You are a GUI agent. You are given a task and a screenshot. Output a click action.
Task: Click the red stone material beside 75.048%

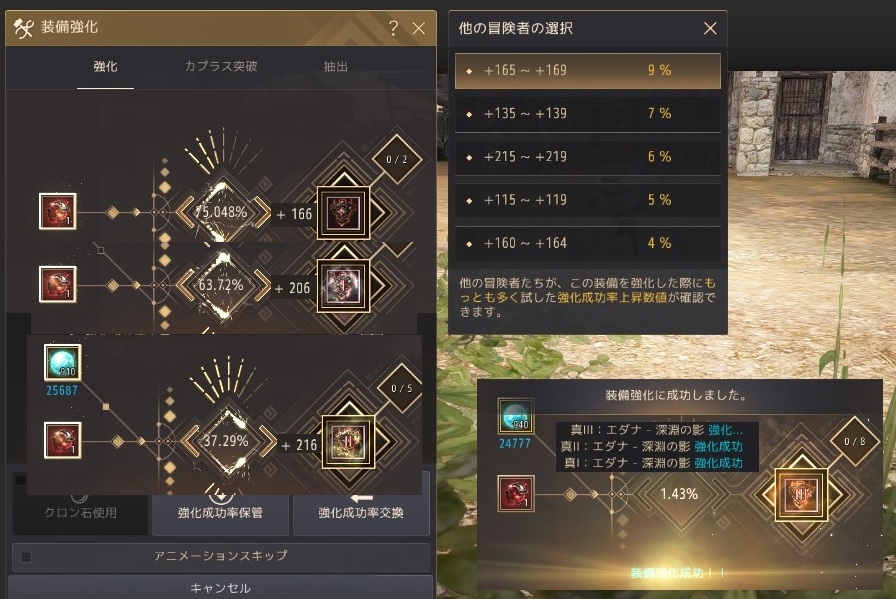click(x=58, y=211)
